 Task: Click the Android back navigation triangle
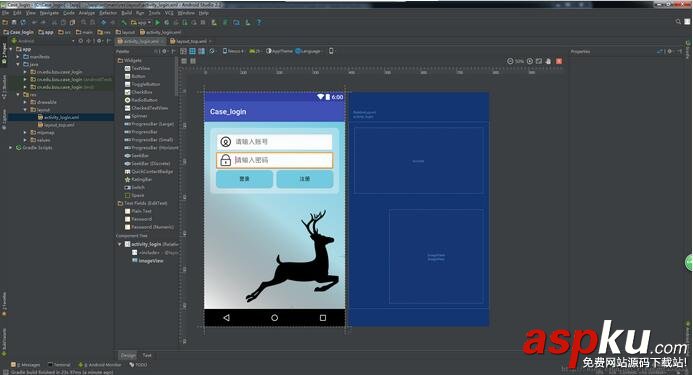pyautogui.click(x=226, y=318)
